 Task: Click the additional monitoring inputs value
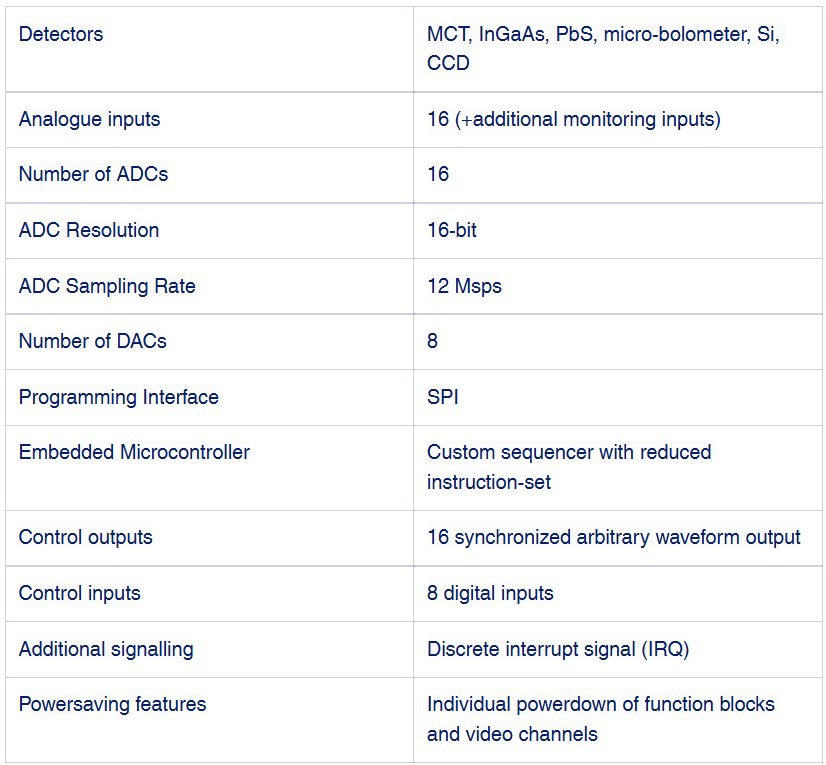[x=573, y=119]
